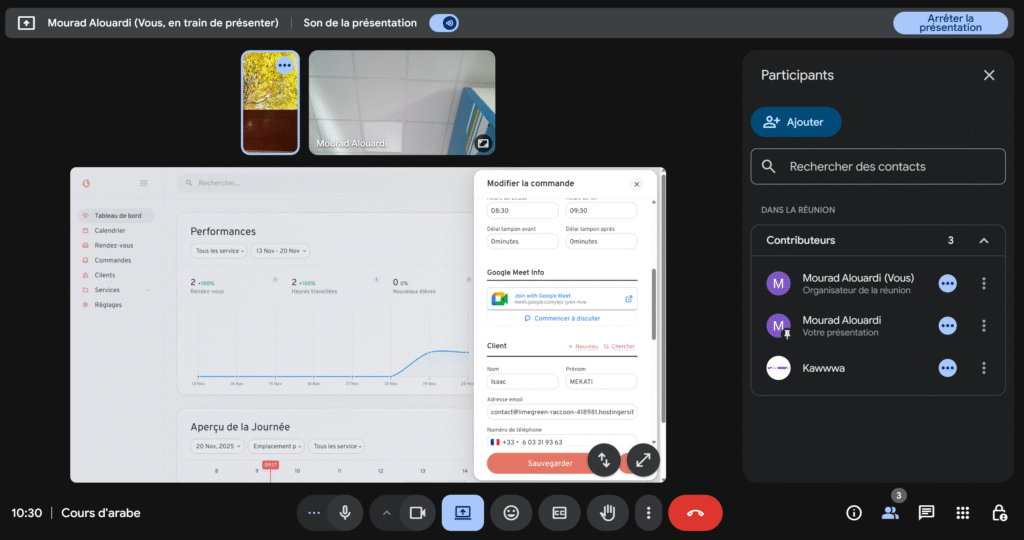Open the vertical options menu for Kawwwa
The width and height of the screenshot is (1024, 540).
tap(983, 368)
